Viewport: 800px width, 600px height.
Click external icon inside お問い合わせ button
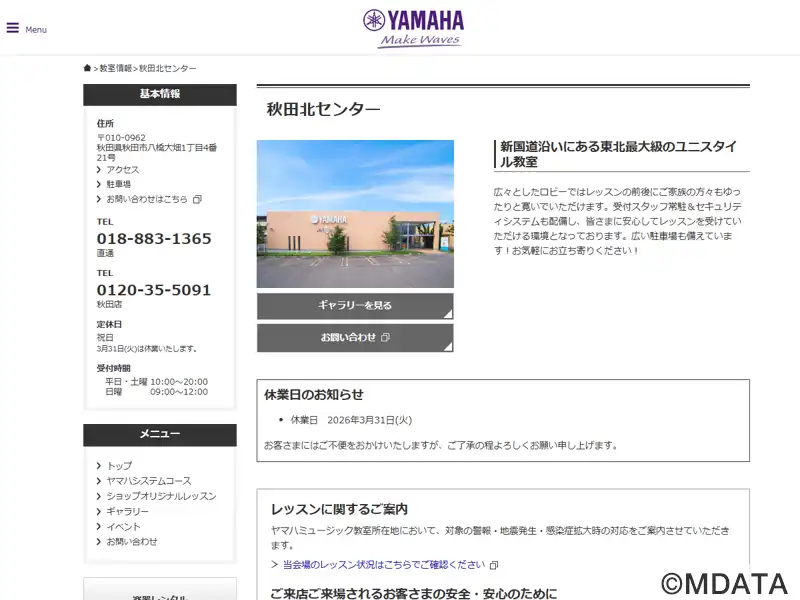pyautogui.click(x=385, y=337)
